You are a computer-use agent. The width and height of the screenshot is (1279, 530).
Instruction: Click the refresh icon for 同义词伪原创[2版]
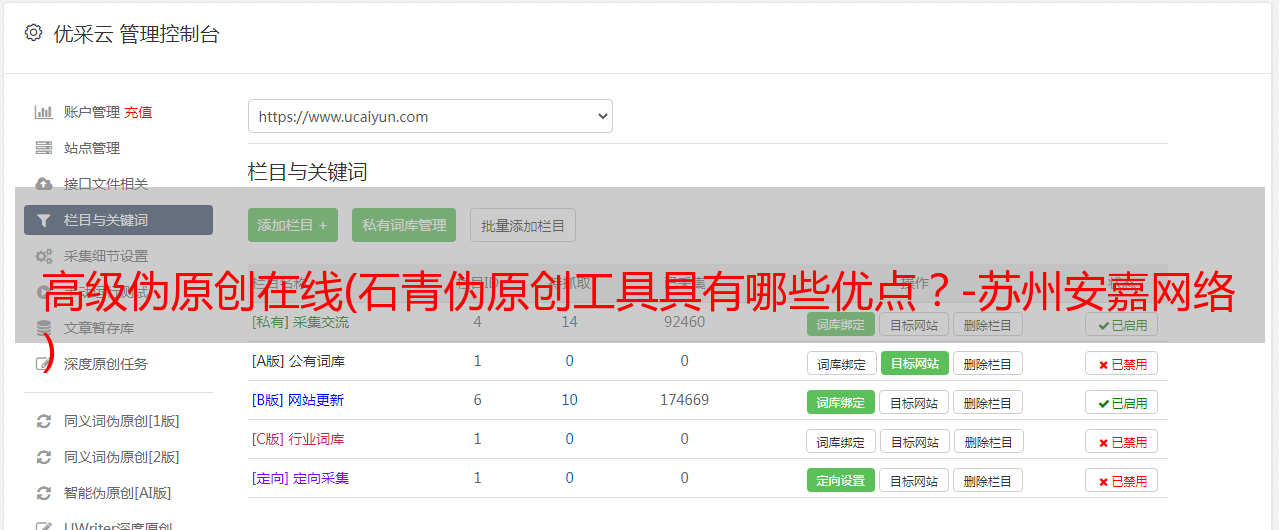(44, 457)
